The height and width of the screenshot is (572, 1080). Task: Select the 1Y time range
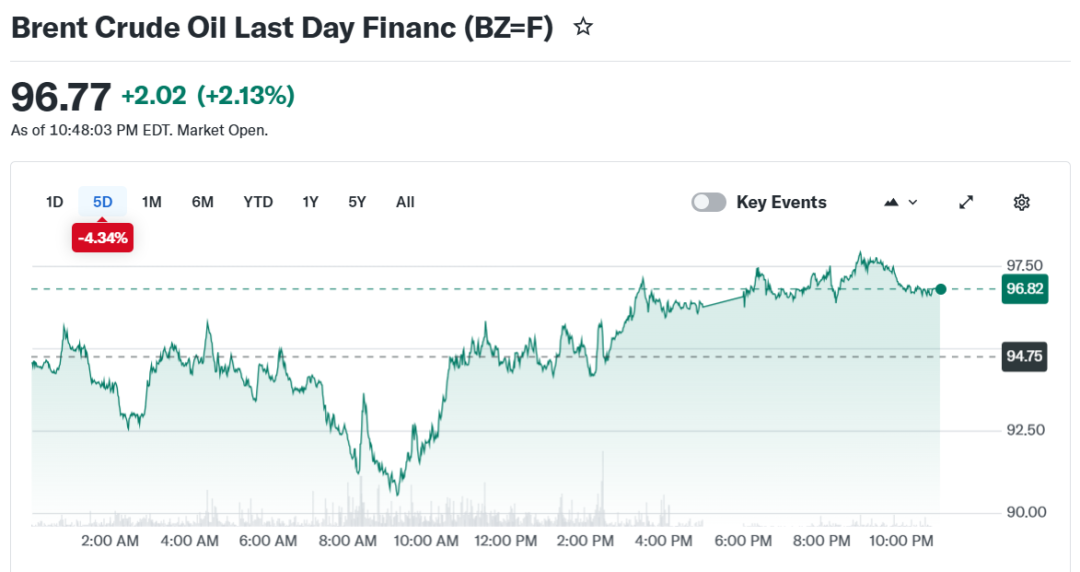click(311, 202)
